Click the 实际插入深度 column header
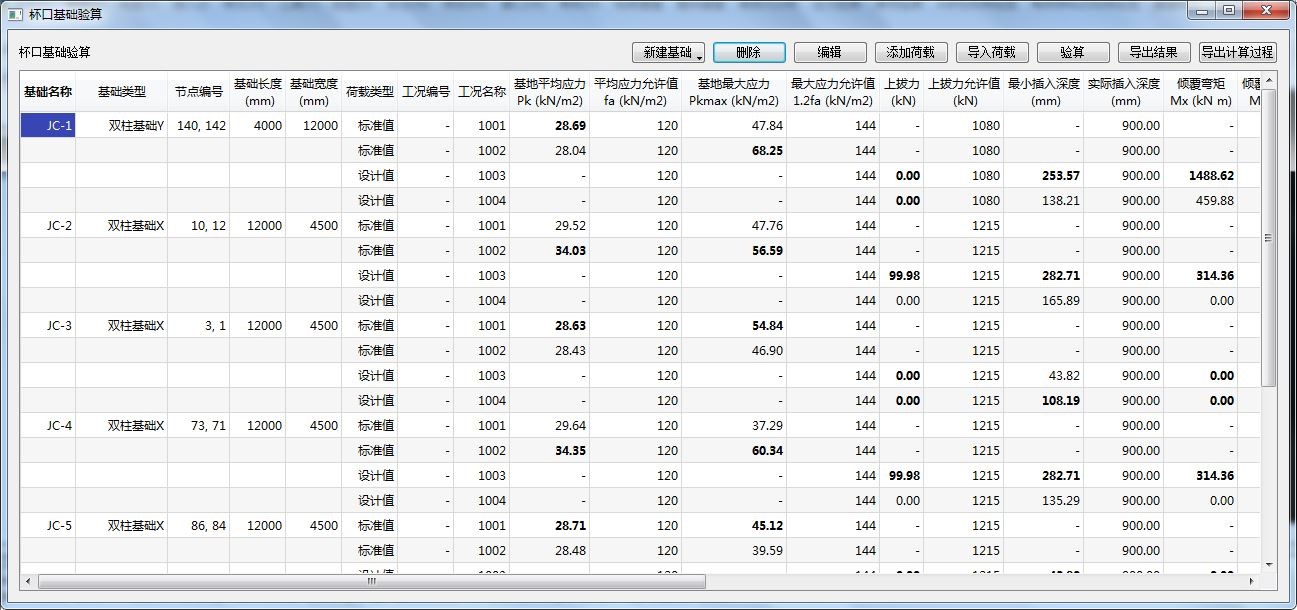Image resolution: width=1297 pixels, height=610 pixels. tap(1123, 92)
